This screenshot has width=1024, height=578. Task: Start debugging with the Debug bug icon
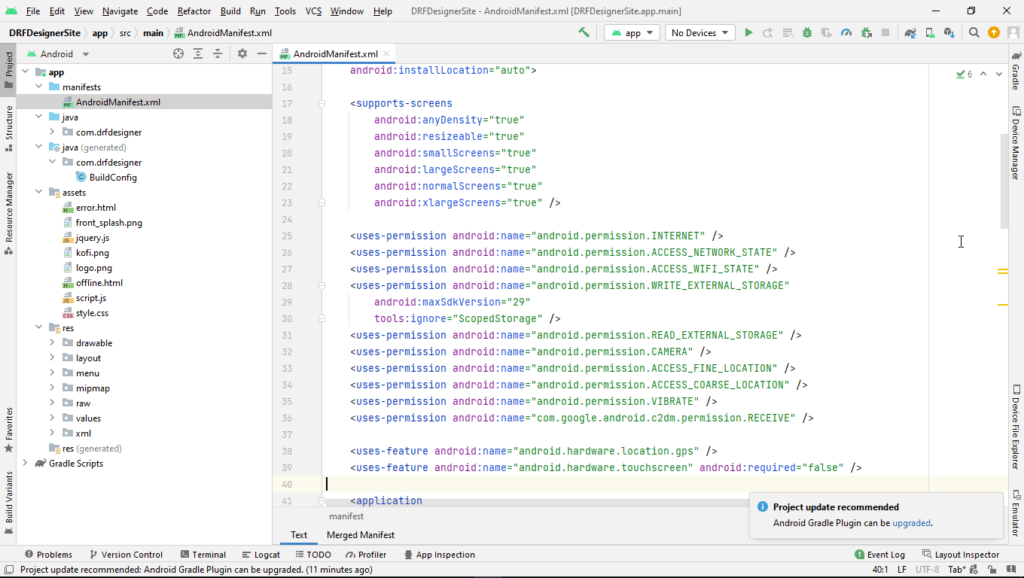(807, 33)
